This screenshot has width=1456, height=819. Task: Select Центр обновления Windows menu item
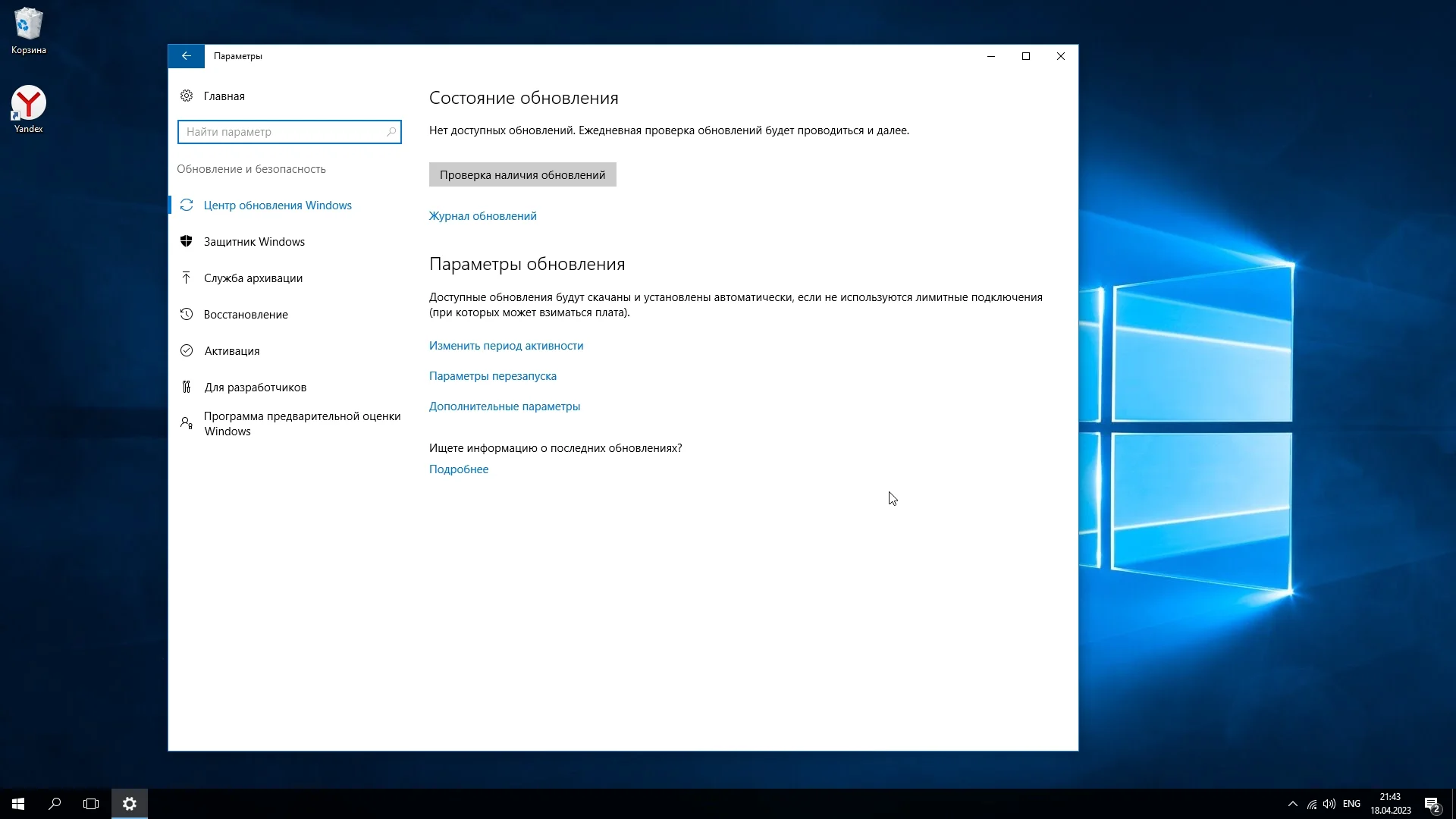(x=278, y=206)
